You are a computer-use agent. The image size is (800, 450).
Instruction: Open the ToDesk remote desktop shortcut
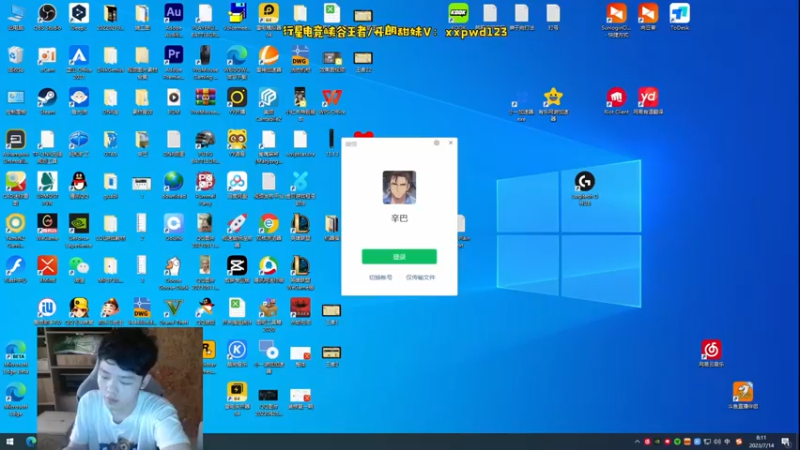point(680,13)
